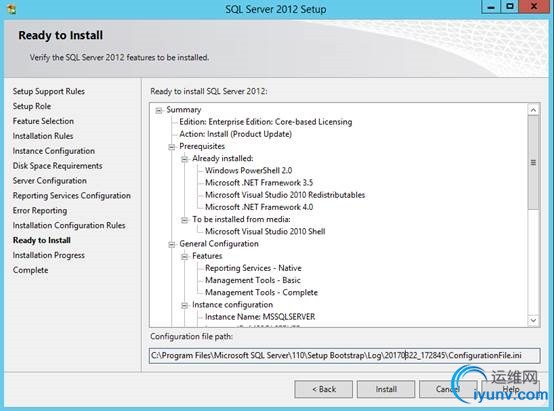Minimize the SQL Server Setup window
This screenshot has width=554, height=411.
[491, 7]
